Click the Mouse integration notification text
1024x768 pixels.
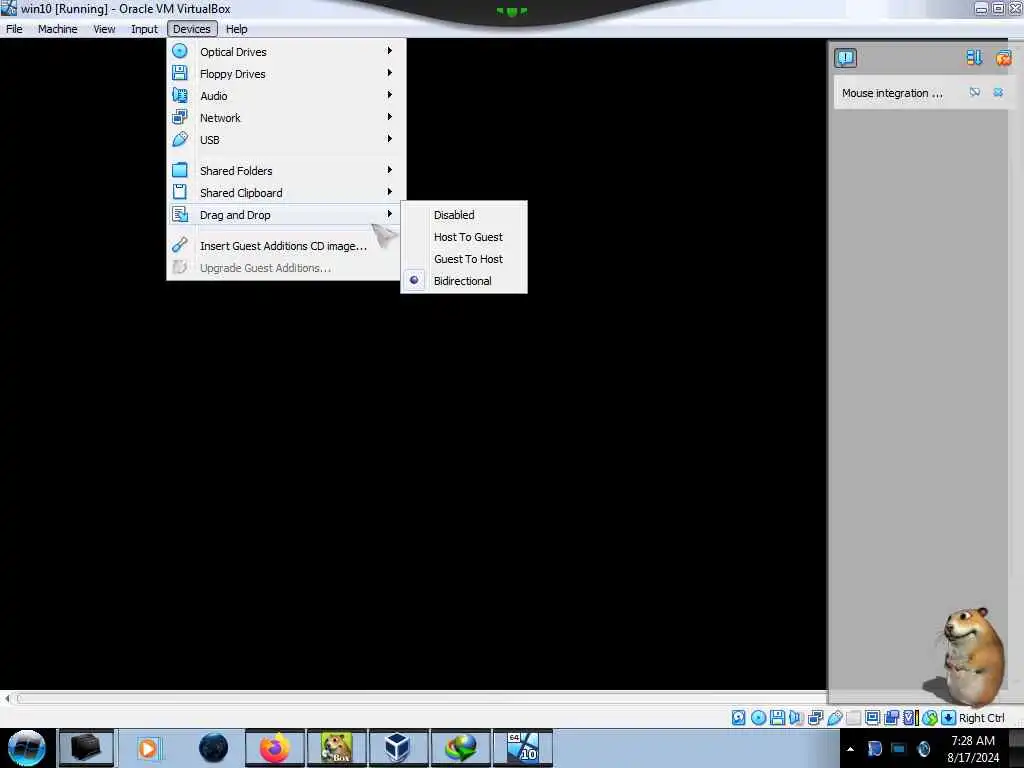point(892,93)
